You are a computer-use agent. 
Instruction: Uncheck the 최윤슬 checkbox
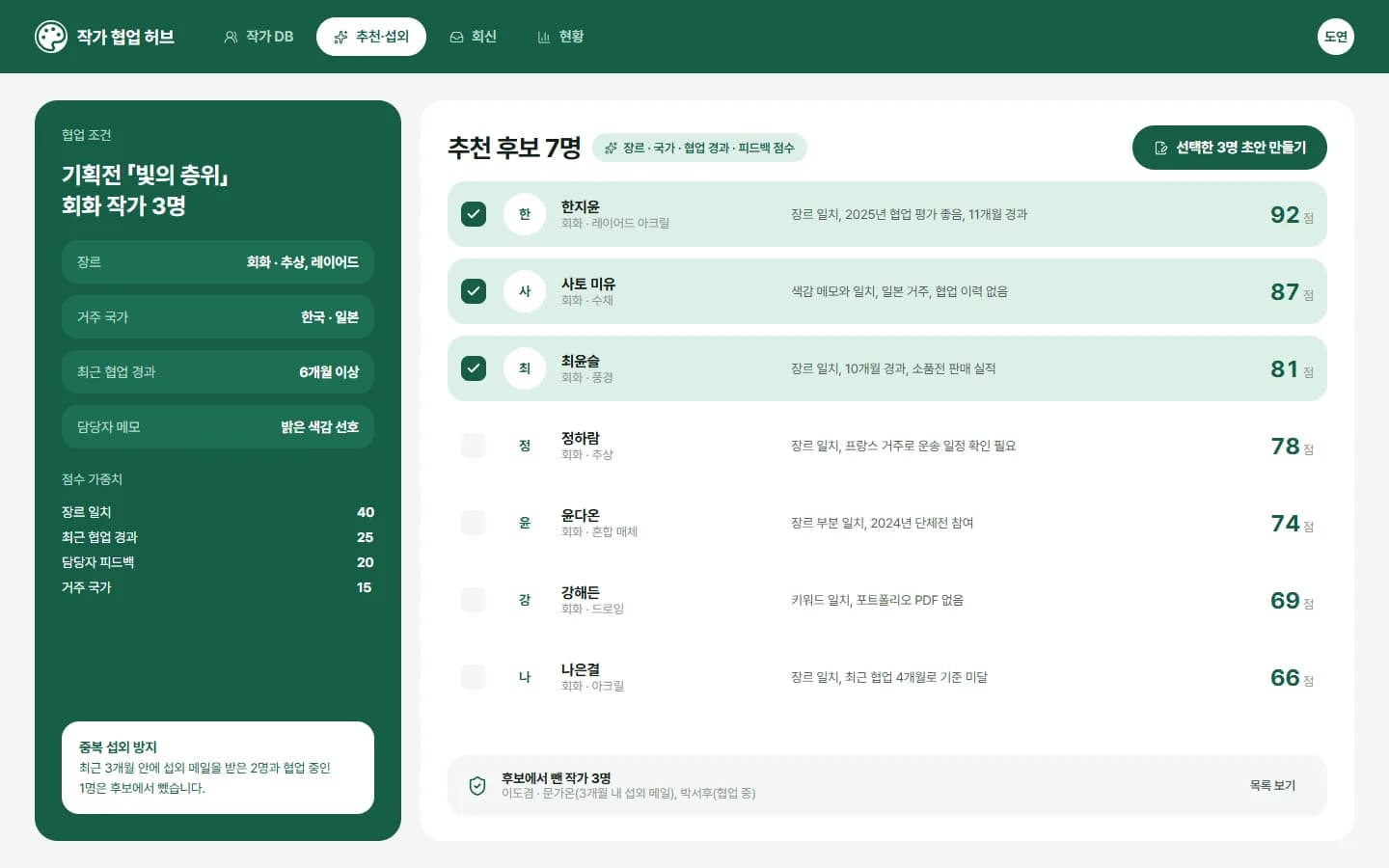pos(474,368)
